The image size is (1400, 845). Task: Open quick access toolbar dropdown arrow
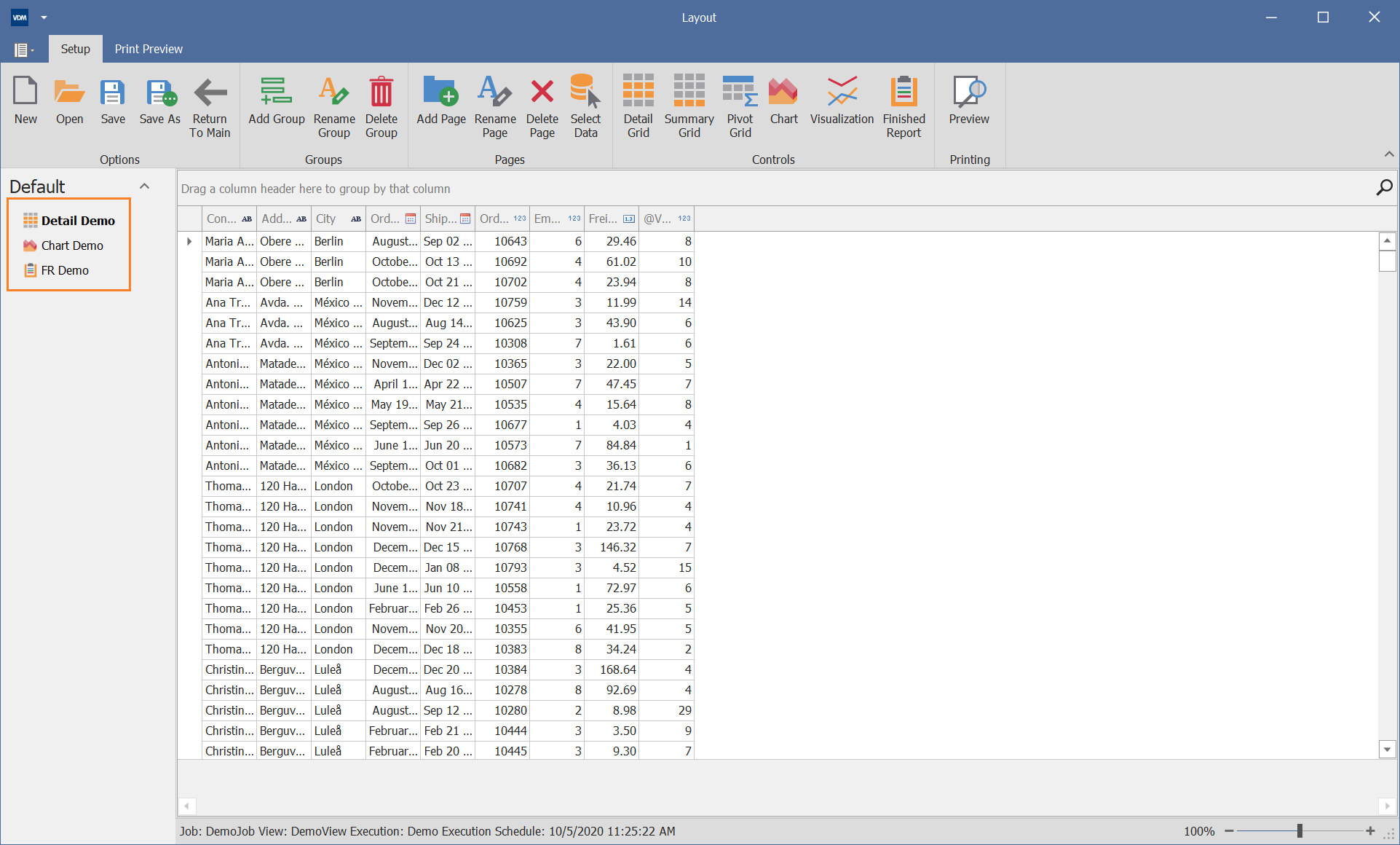pyautogui.click(x=44, y=17)
